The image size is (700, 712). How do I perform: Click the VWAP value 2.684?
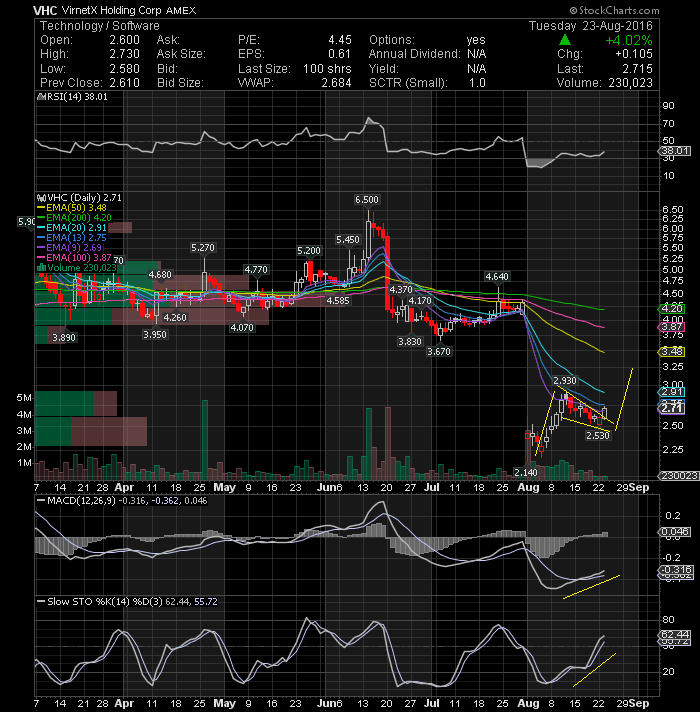coord(336,83)
